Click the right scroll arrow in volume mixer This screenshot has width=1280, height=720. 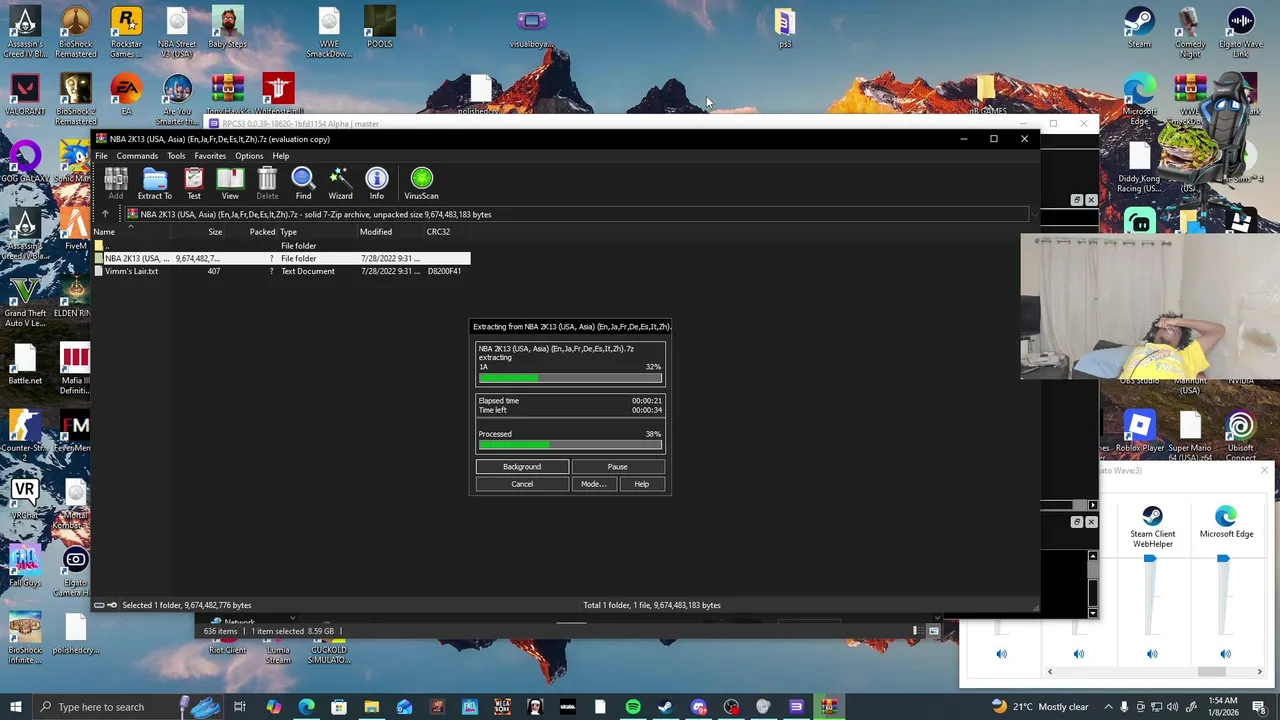[x=1259, y=672]
